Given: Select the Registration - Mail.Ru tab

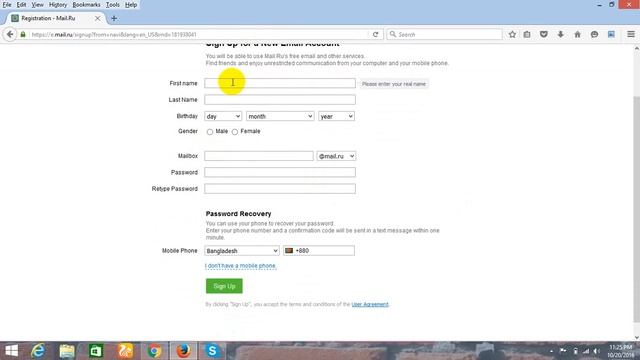Looking at the screenshot, I should click(55, 18).
